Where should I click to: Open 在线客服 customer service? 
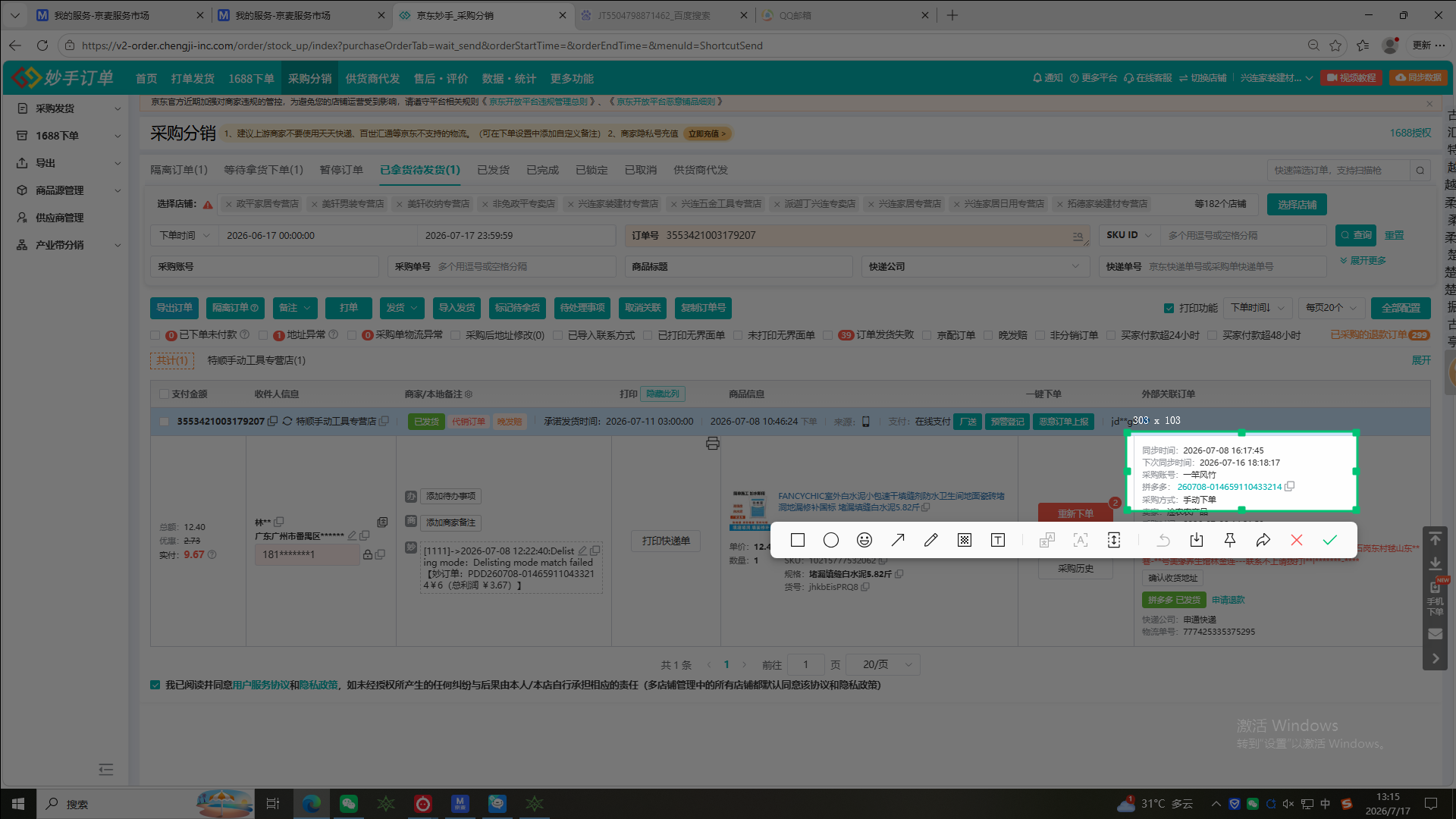[1148, 78]
